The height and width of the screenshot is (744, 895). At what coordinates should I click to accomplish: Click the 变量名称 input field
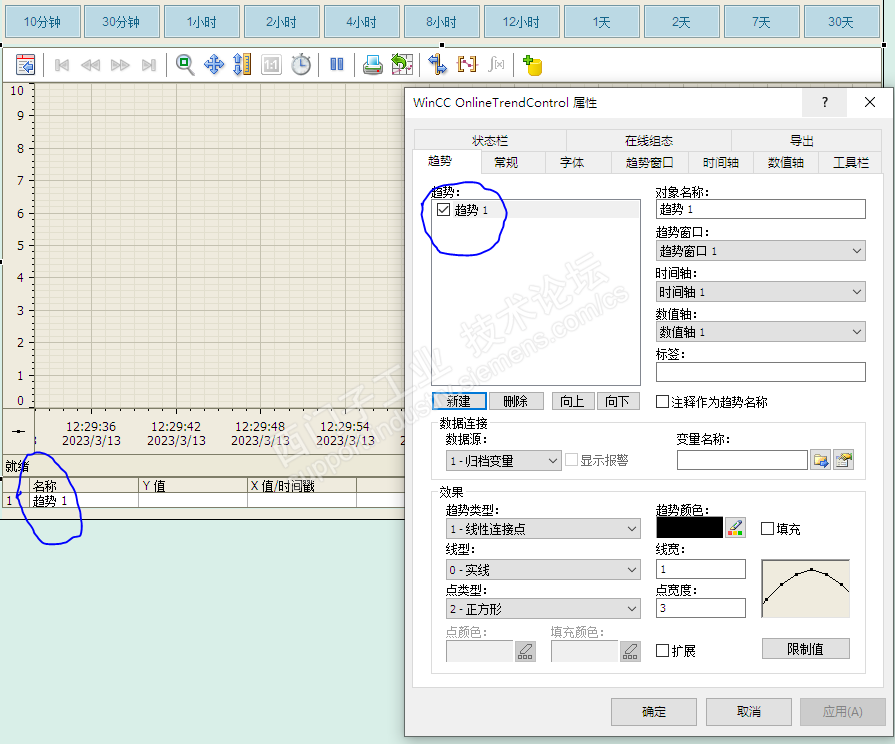[x=742, y=460]
